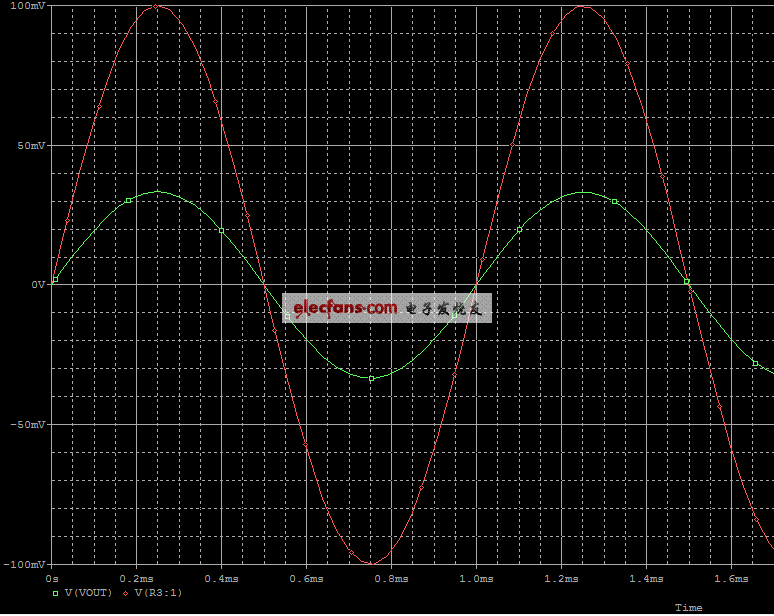
Task: Click the green square marker at 1.5ms zero crossing
Action: [687, 282]
